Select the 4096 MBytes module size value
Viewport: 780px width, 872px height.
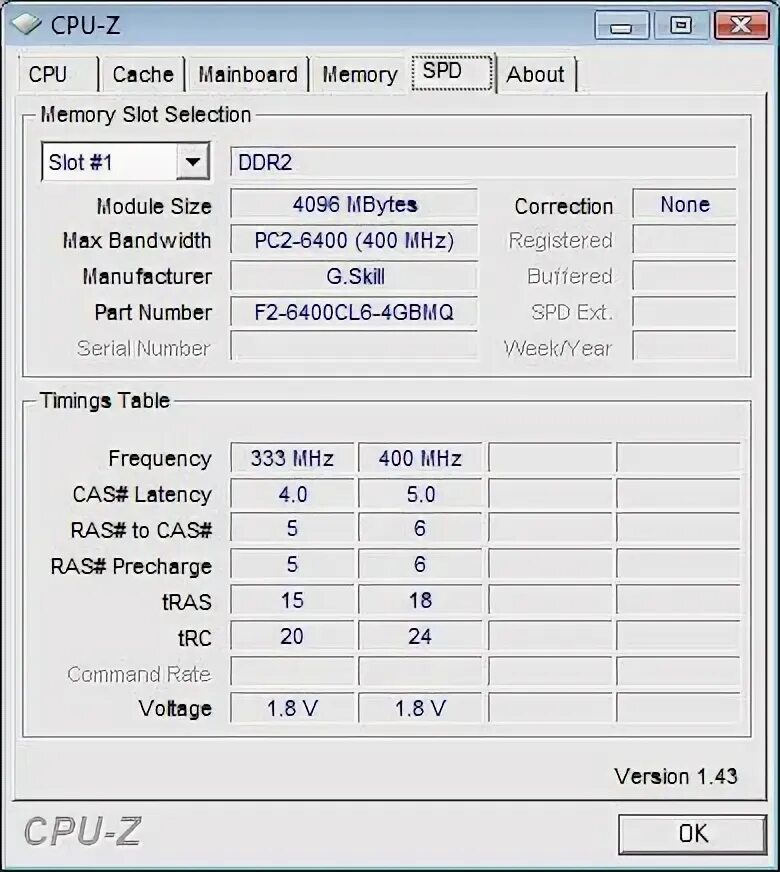(x=354, y=204)
